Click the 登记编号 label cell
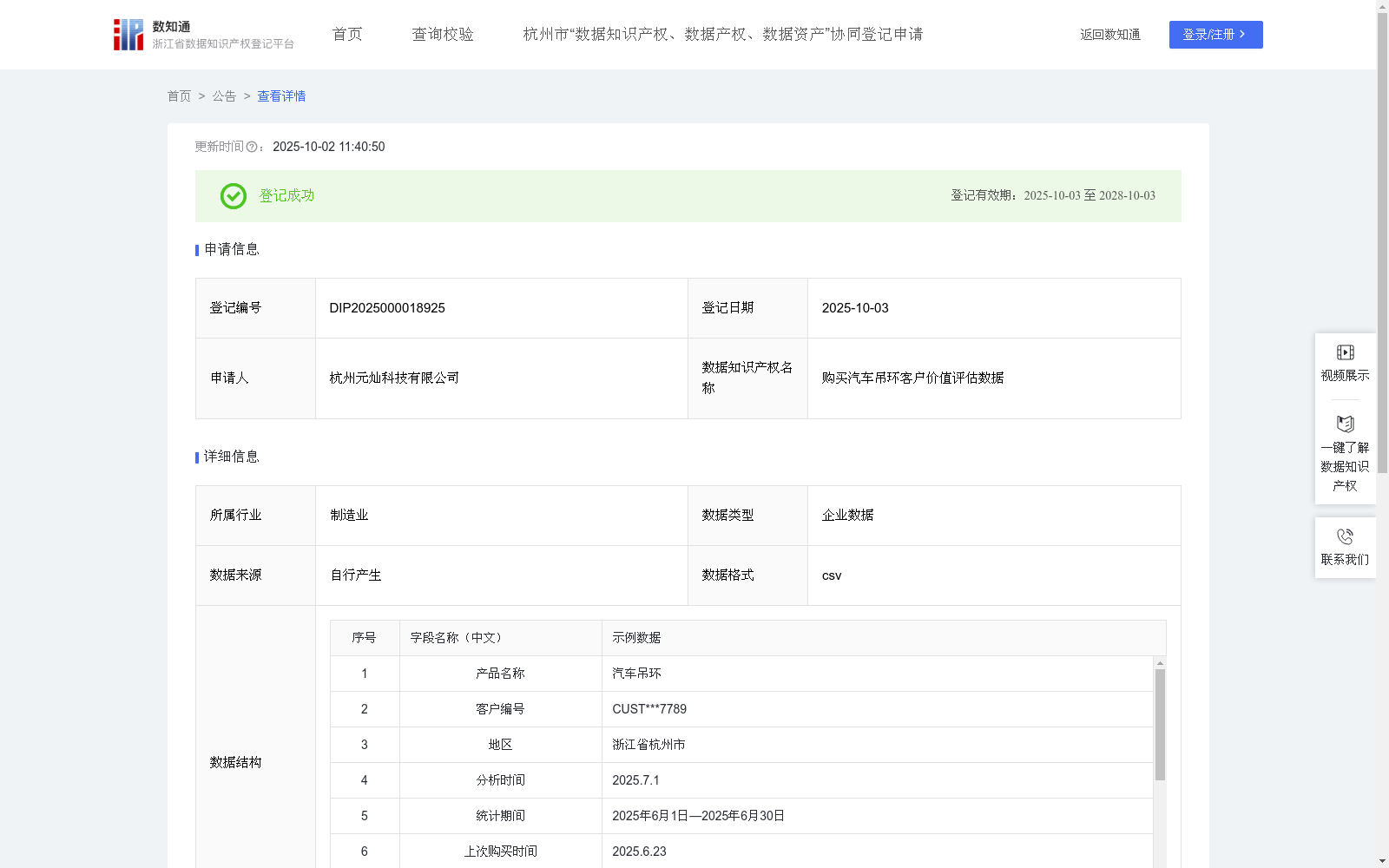The image size is (1389, 868). click(255, 308)
